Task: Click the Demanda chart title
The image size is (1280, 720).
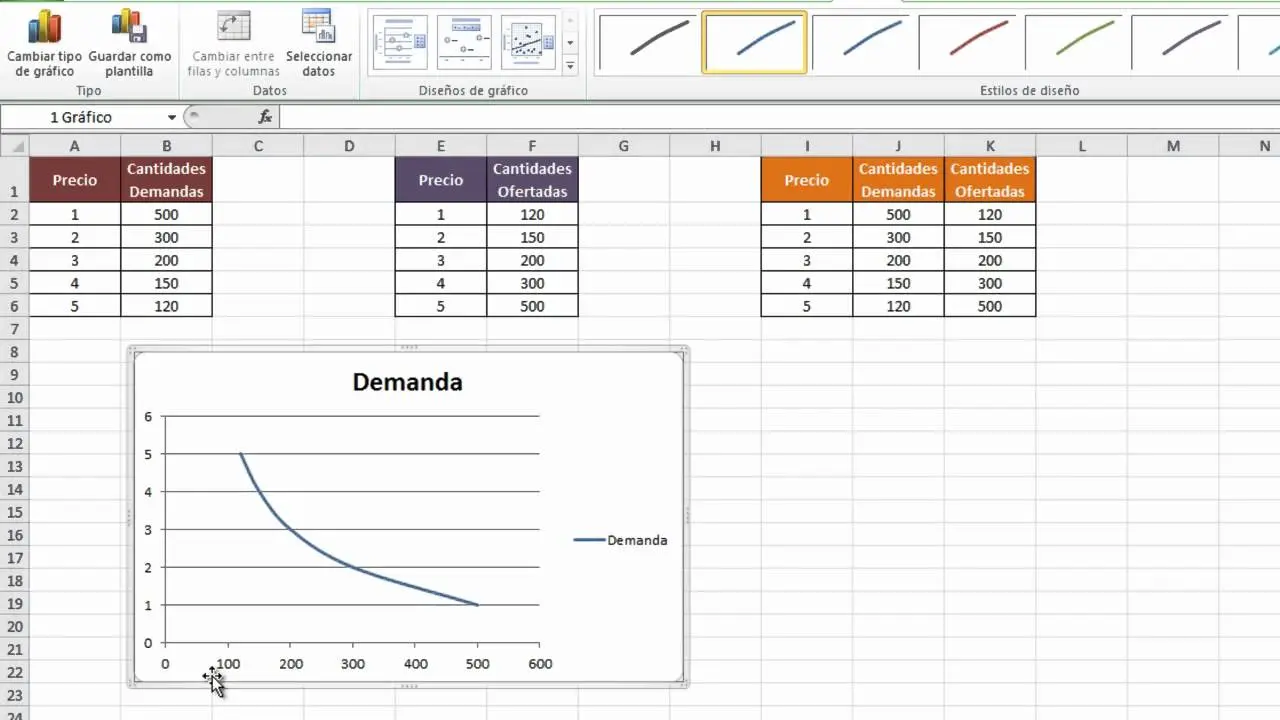Action: [407, 382]
